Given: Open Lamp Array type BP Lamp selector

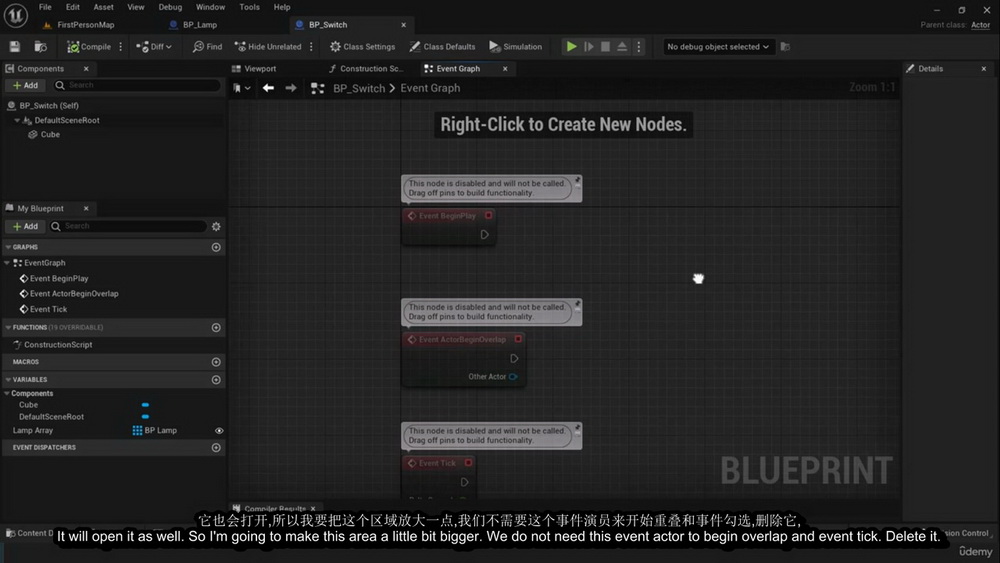Looking at the screenshot, I should (154, 431).
